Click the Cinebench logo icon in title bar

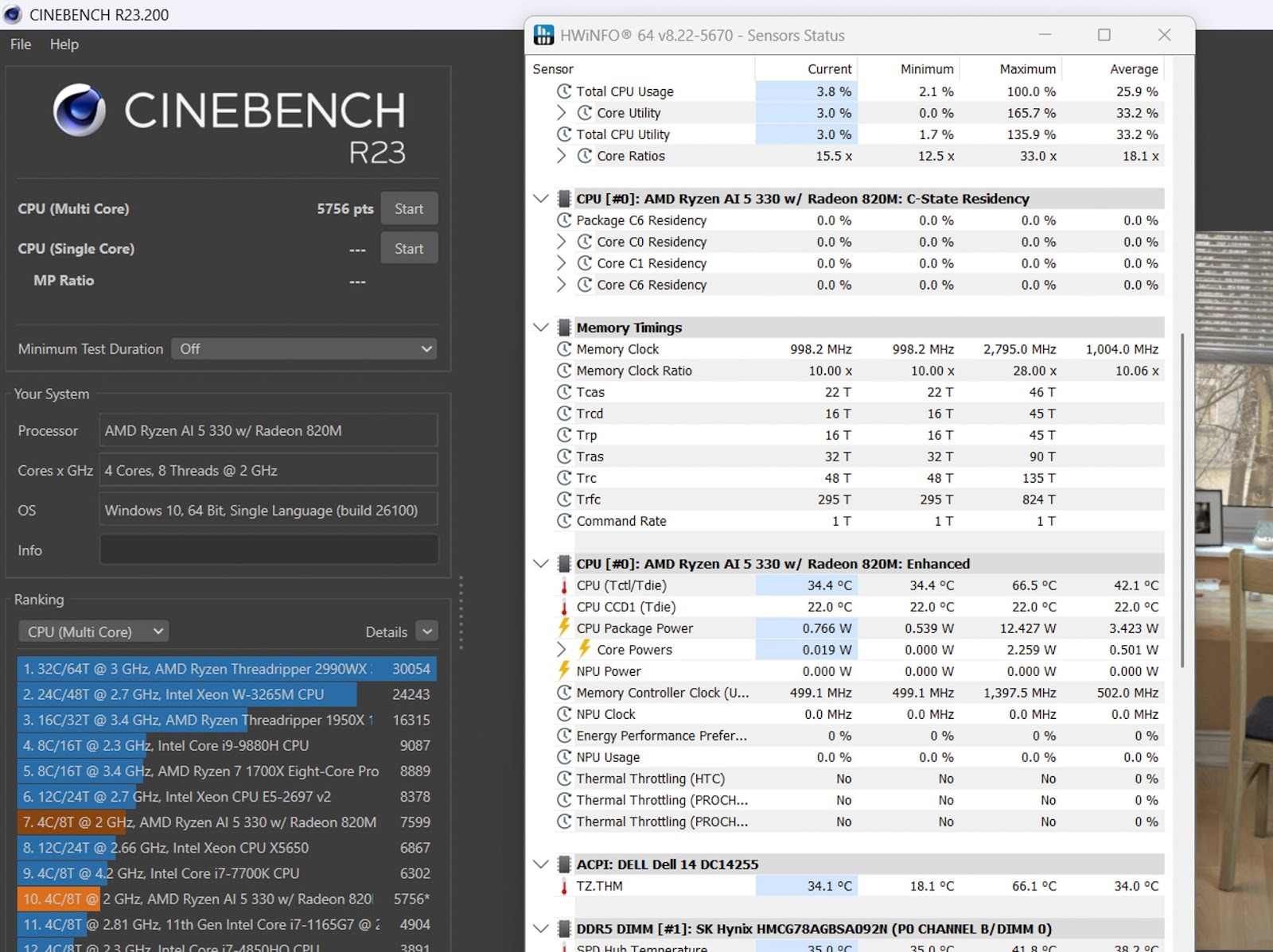(14, 14)
